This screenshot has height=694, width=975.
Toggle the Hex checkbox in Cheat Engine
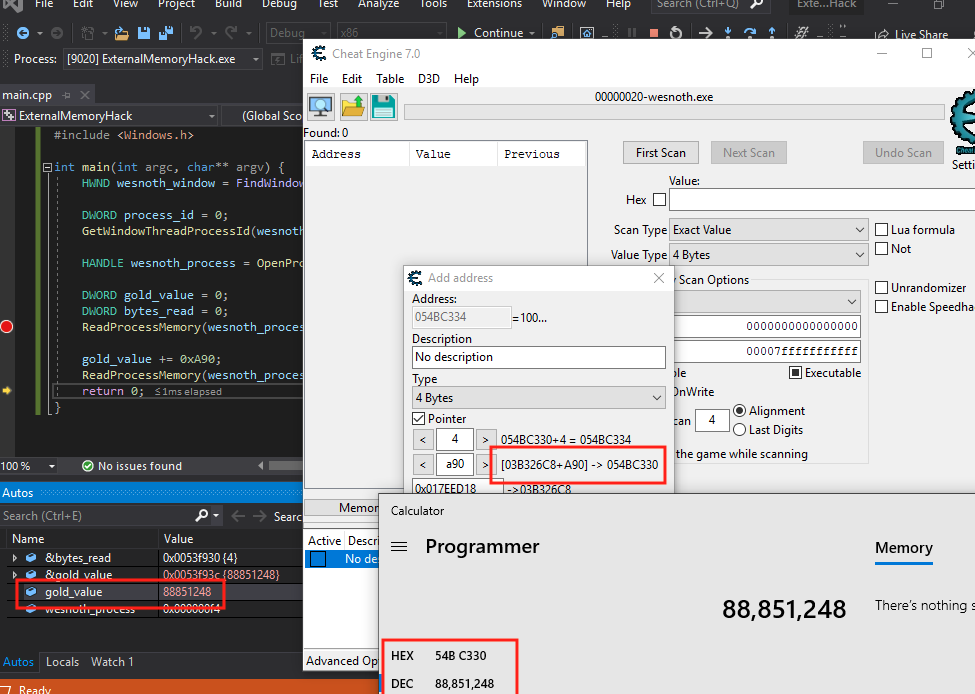click(x=659, y=200)
